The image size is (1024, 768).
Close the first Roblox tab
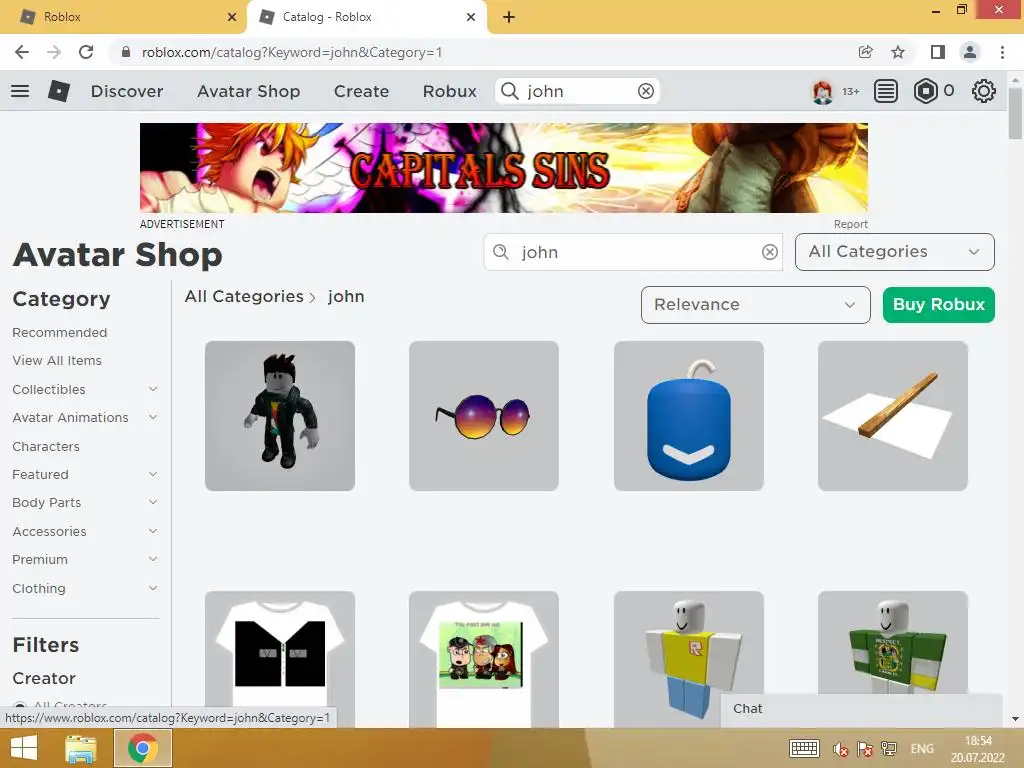tap(232, 17)
